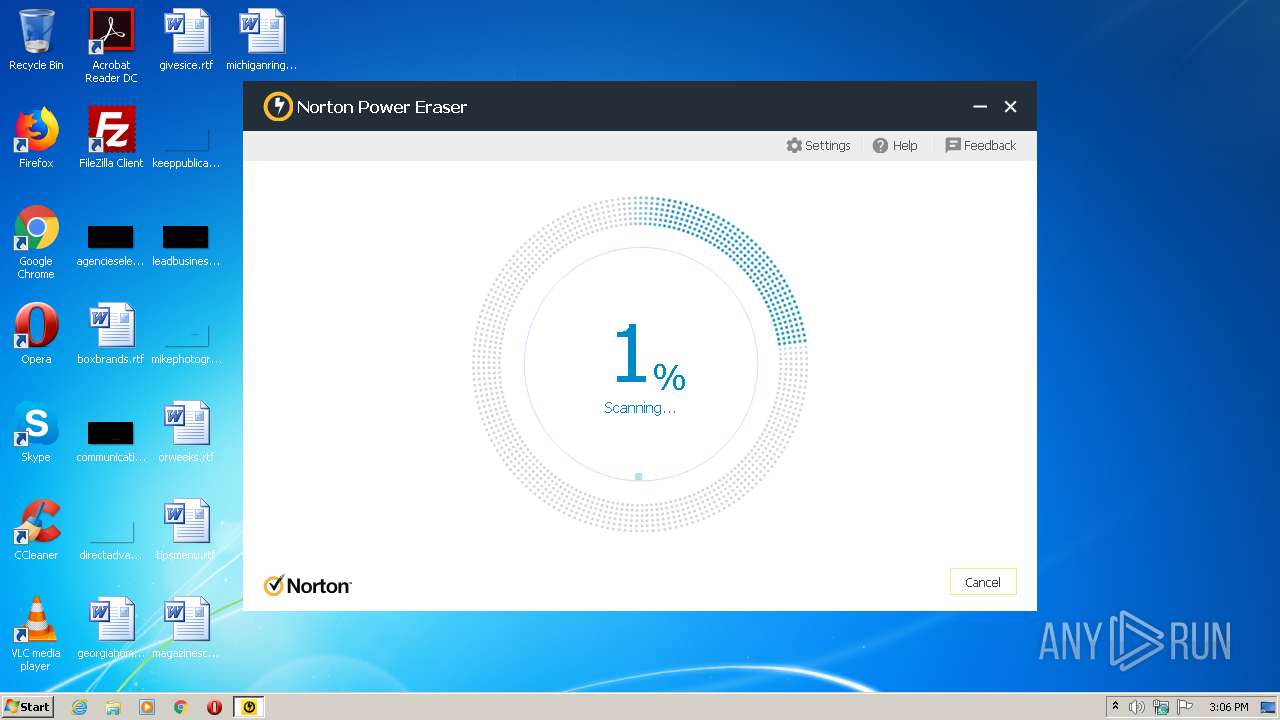Select the Firefox desktop shortcut
Image resolution: width=1280 pixels, height=720 pixels.
pos(36,138)
